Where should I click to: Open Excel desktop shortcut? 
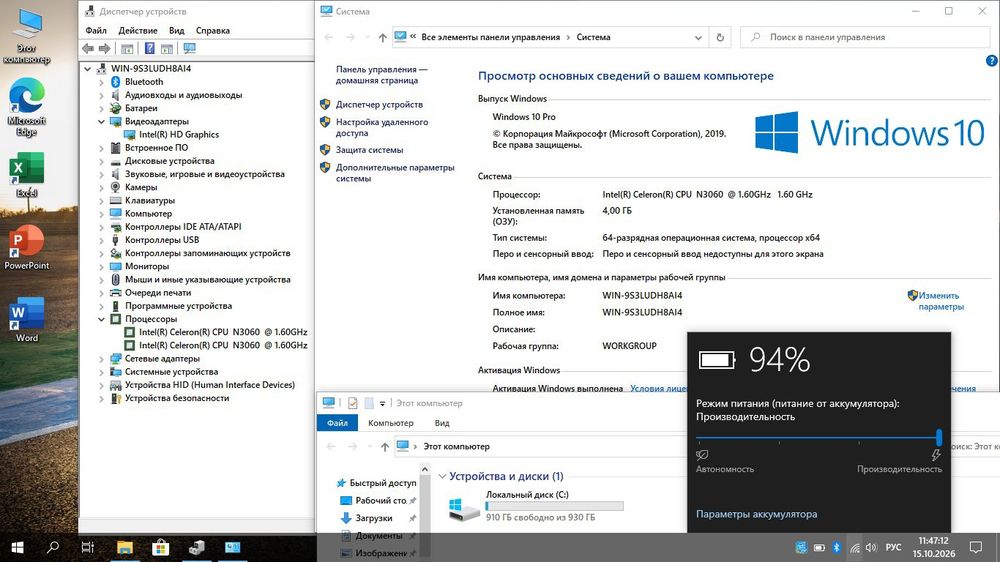point(26,175)
